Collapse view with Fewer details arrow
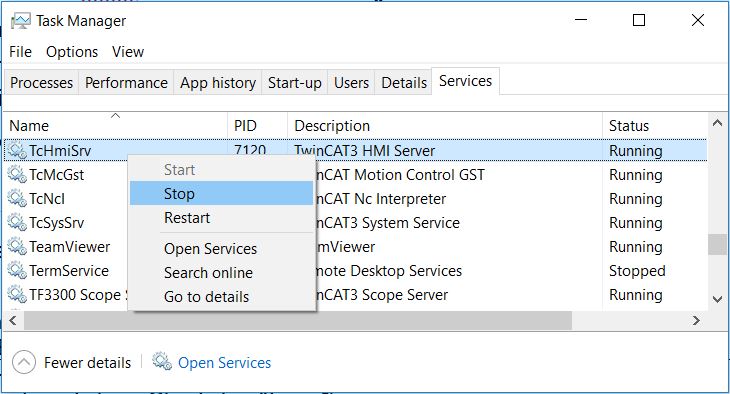The image size is (730, 394). coord(24,362)
